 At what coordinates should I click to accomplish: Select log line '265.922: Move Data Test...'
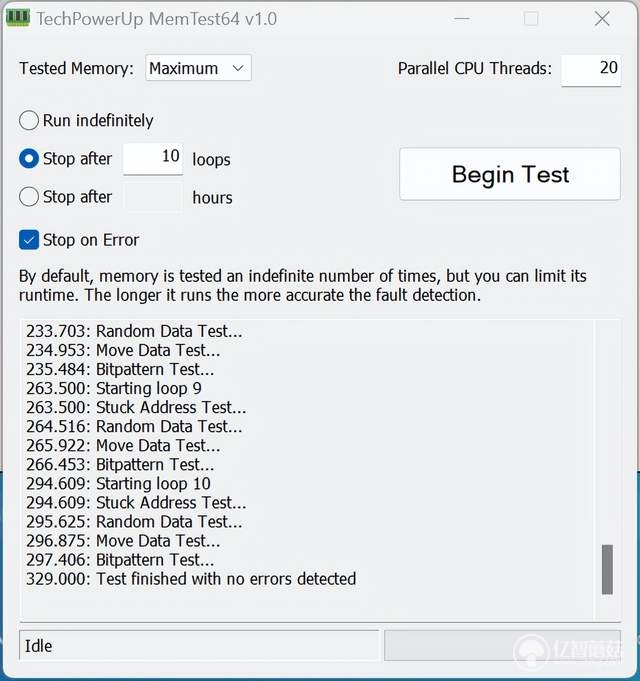click(x=123, y=446)
